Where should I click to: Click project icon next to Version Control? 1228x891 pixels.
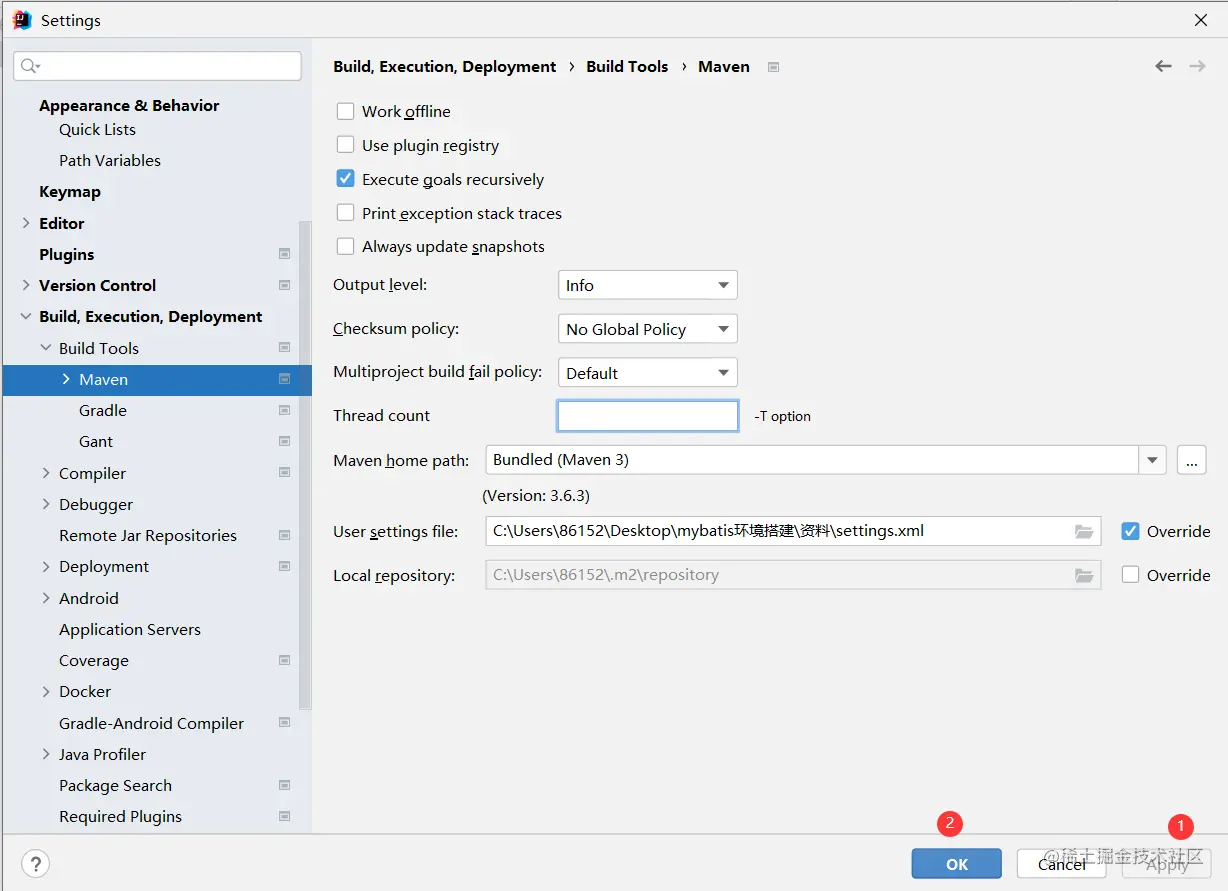click(285, 285)
